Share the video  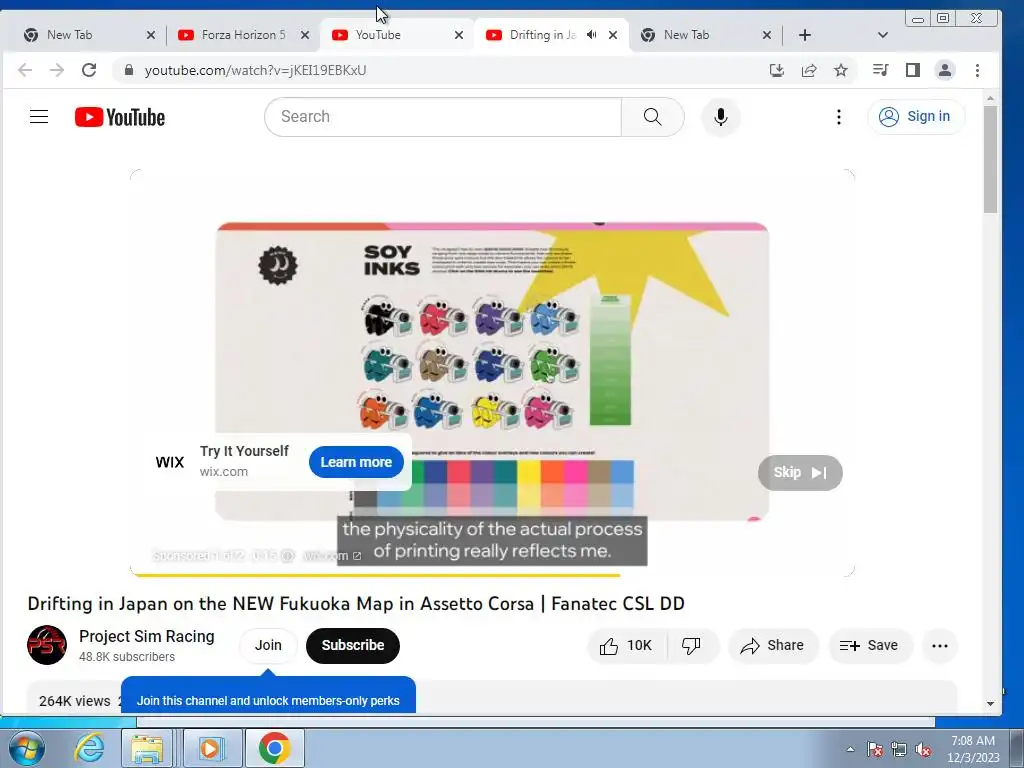[773, 645]
